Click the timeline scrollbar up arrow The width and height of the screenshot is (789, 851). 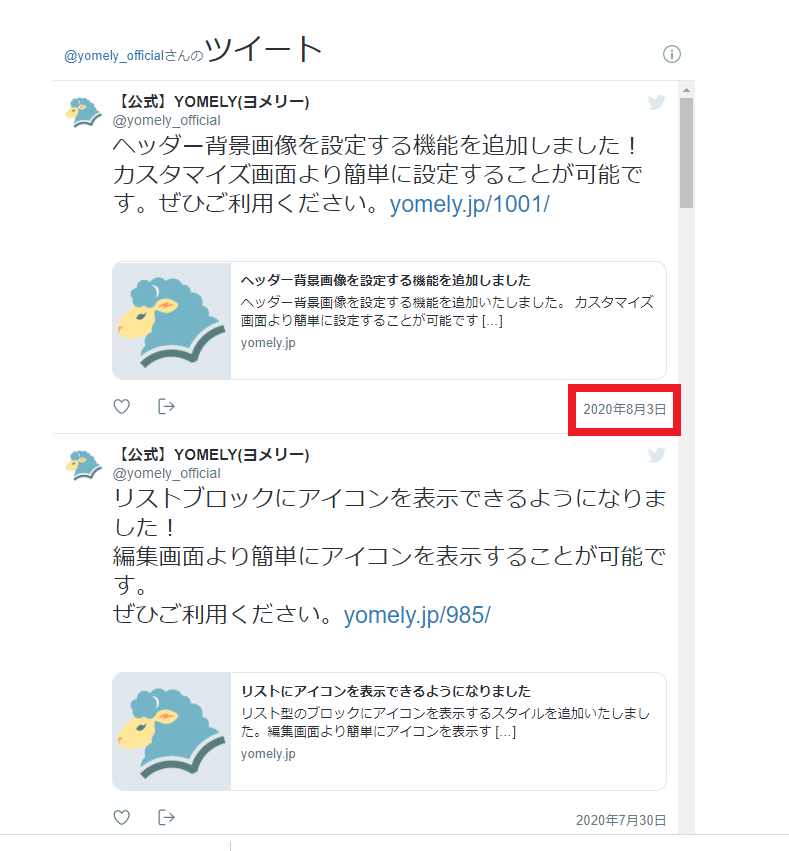pos(686,90)
